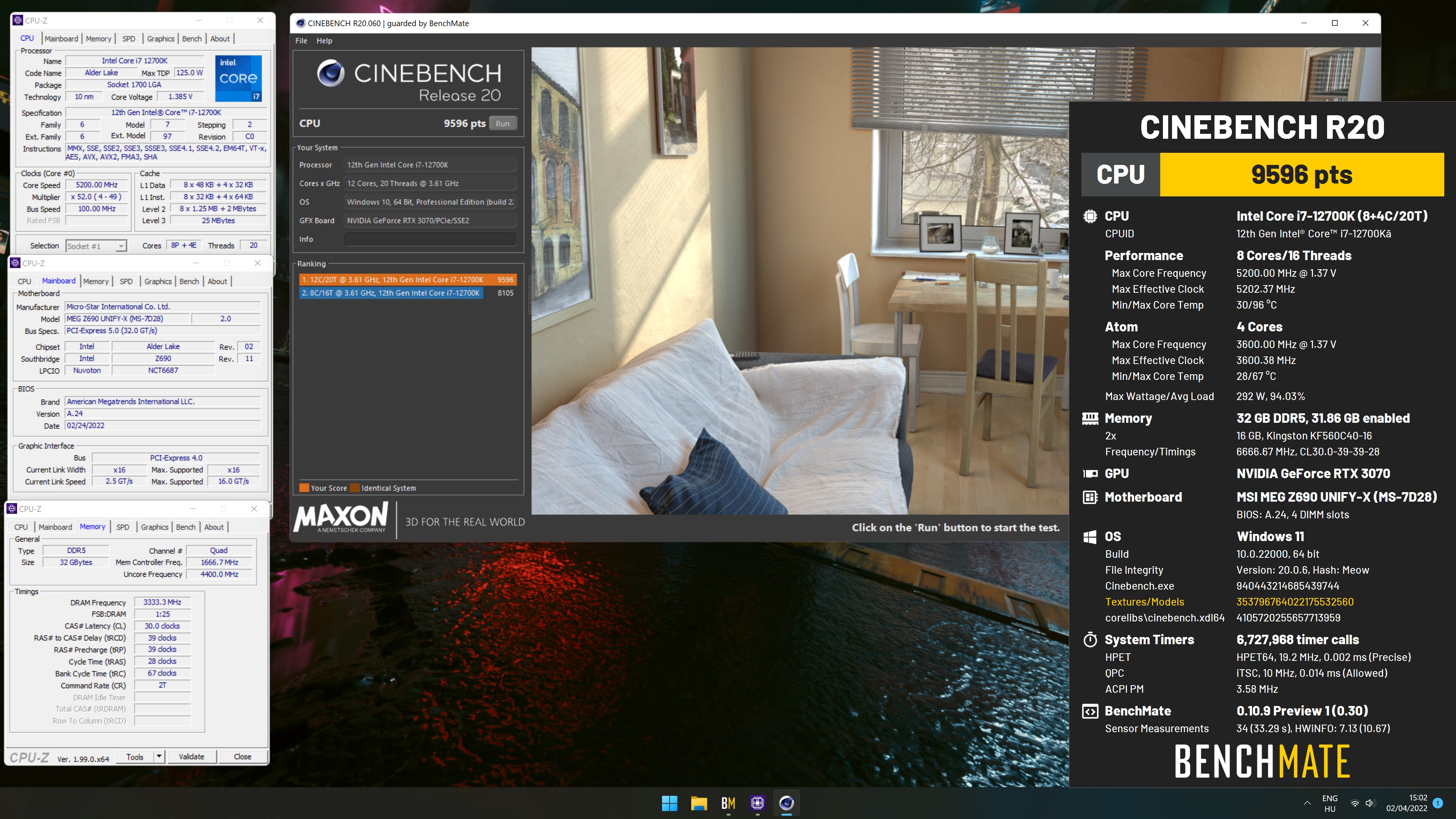Image resolution: width=1456 pixels, height=819 pixels.
Task: Switch to Graphics tab in top CPU-Z window
Action: (160, 38)
